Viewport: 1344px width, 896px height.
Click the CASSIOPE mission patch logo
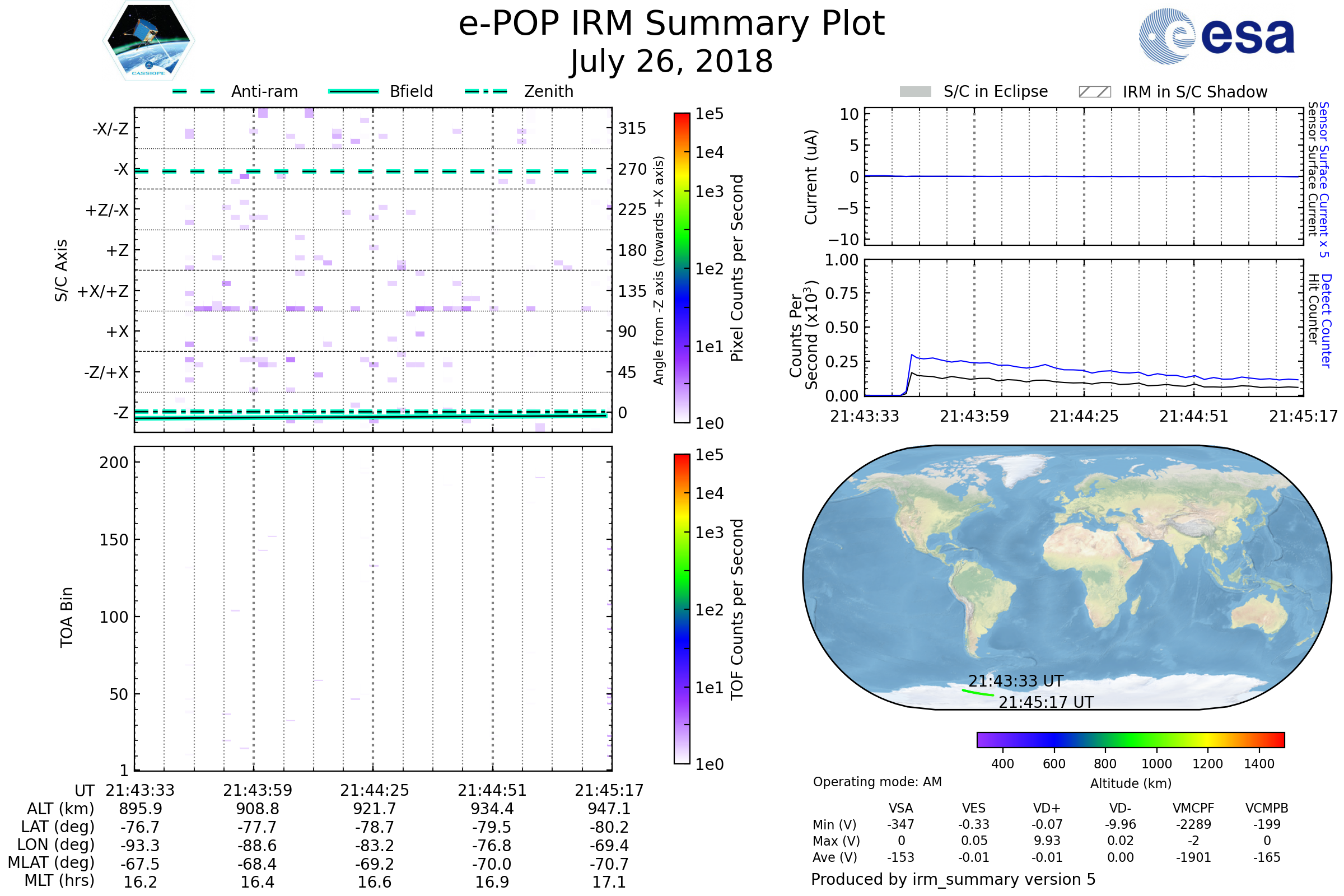pyautogui.click(x=148, y=41)
